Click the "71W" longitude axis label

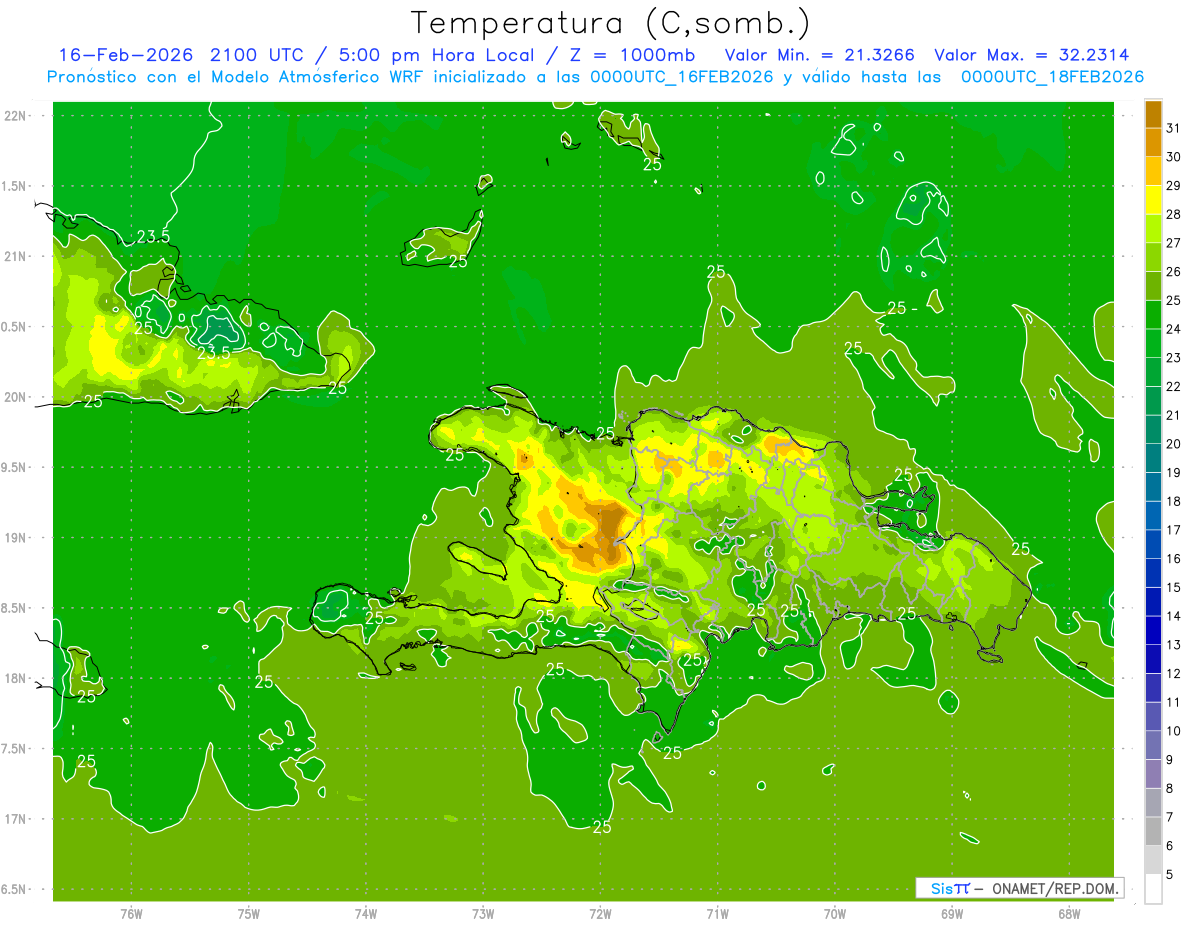(717, 914)
